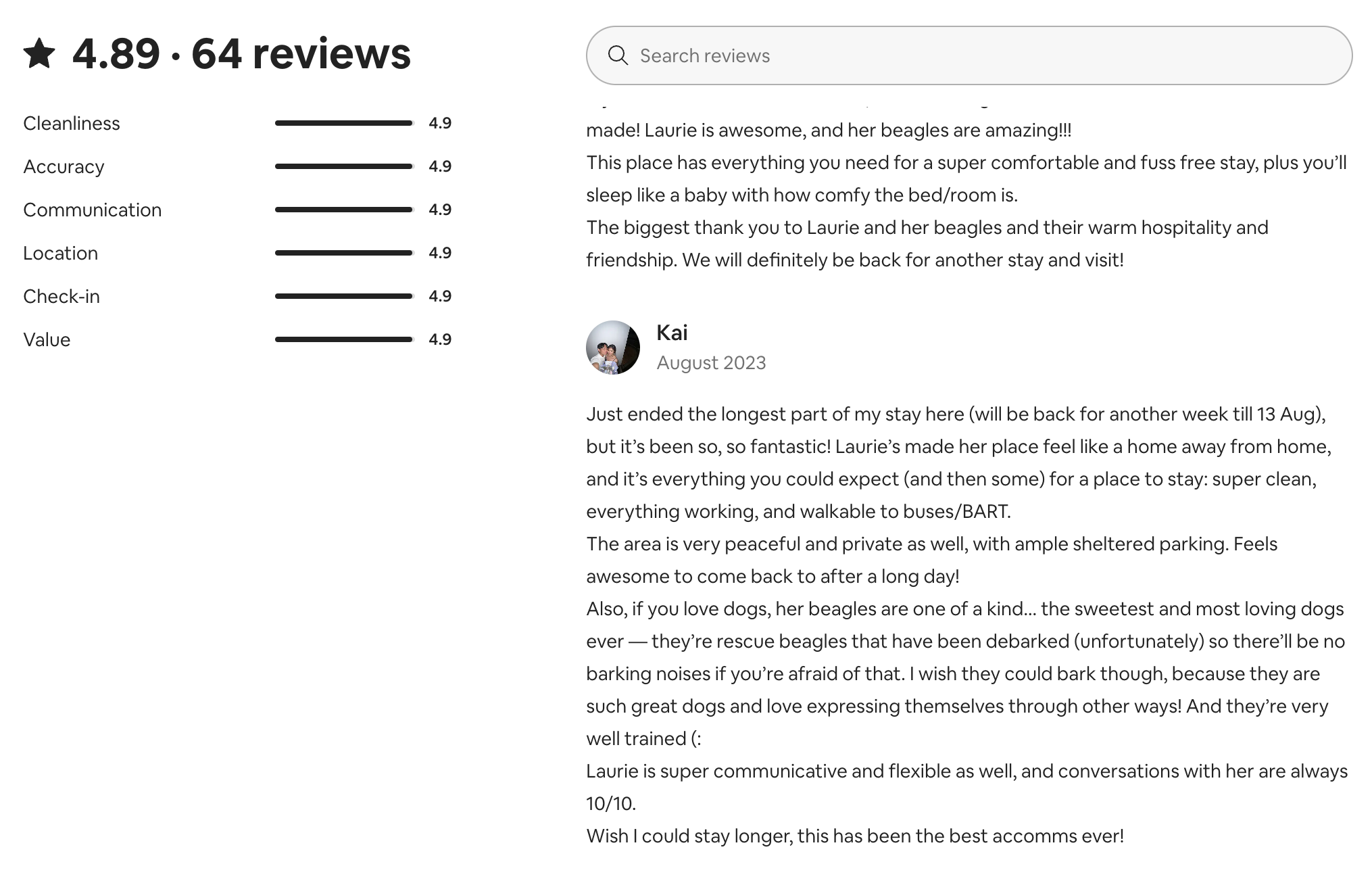Open Kai's profile photo
The height and width of the screenshot is (883, 1372).
click(x=613, y=348)
